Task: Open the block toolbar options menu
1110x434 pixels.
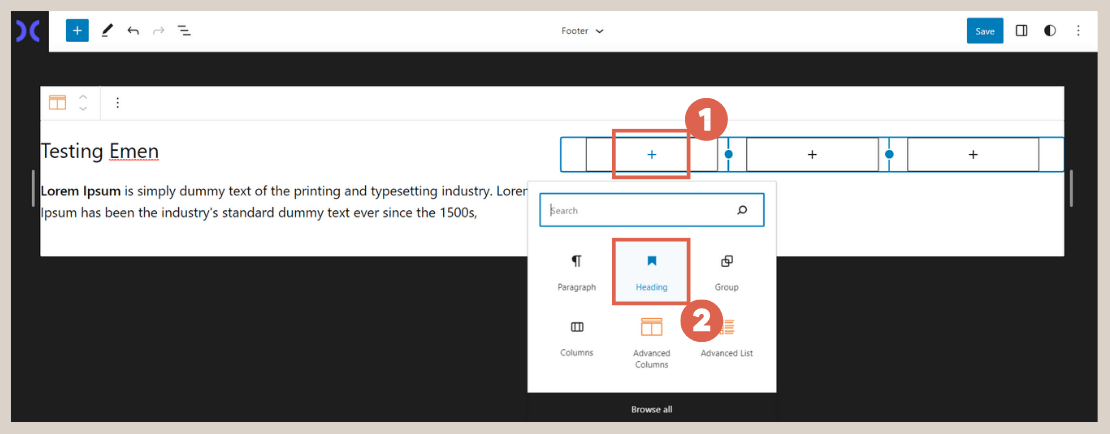Action: coord(117,102)
